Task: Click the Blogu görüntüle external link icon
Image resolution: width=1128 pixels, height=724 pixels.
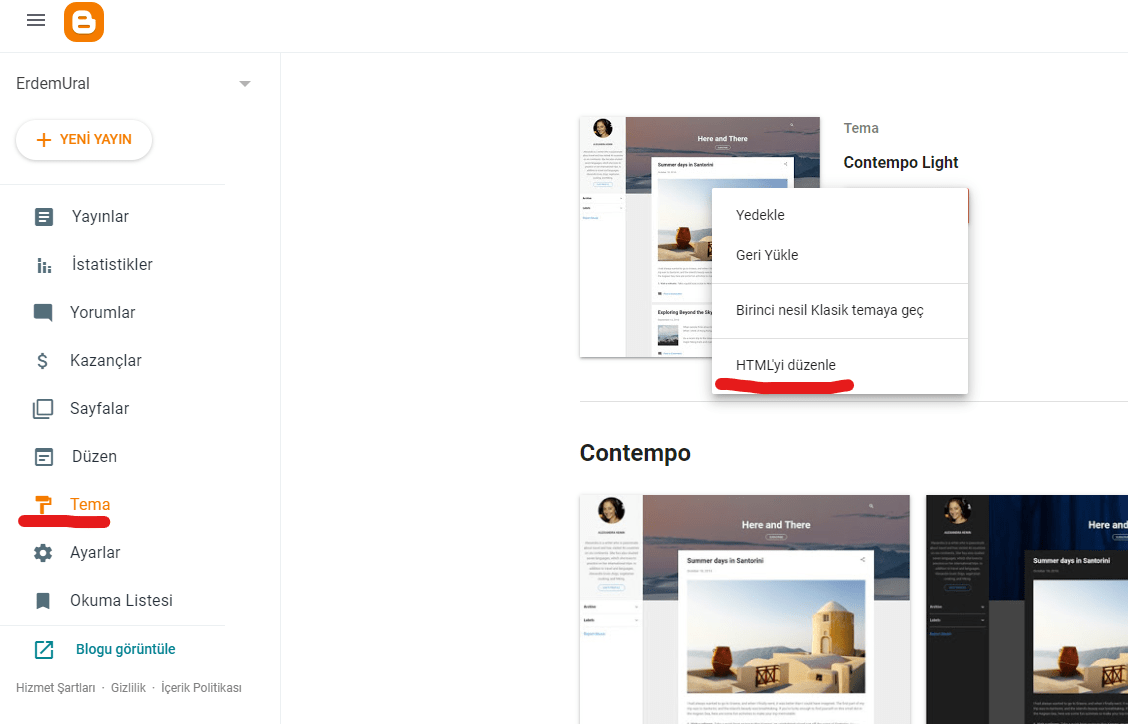Action: click(x=44, y=649)
